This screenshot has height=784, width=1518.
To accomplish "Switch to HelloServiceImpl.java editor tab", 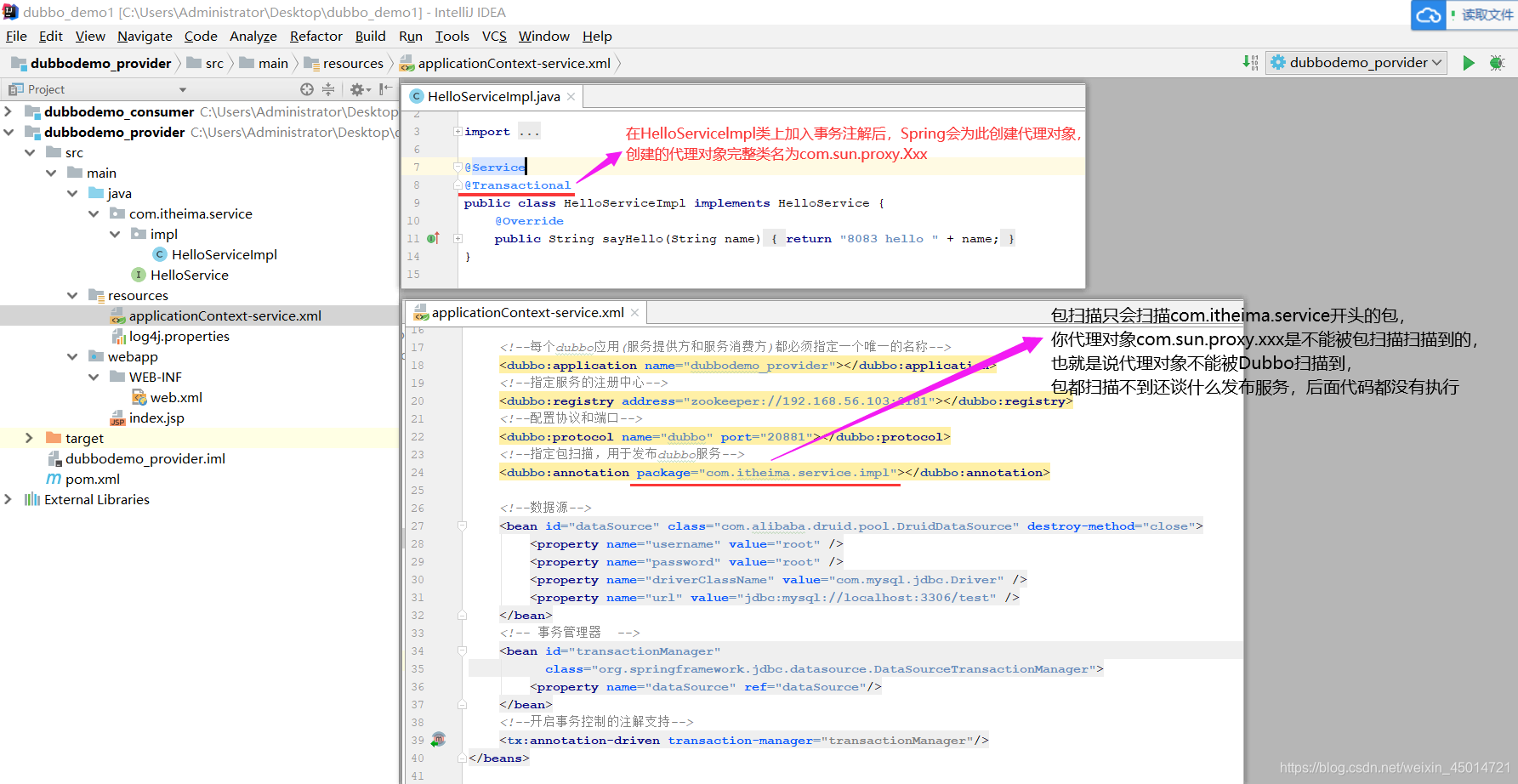I will click(x=493, y=96).
